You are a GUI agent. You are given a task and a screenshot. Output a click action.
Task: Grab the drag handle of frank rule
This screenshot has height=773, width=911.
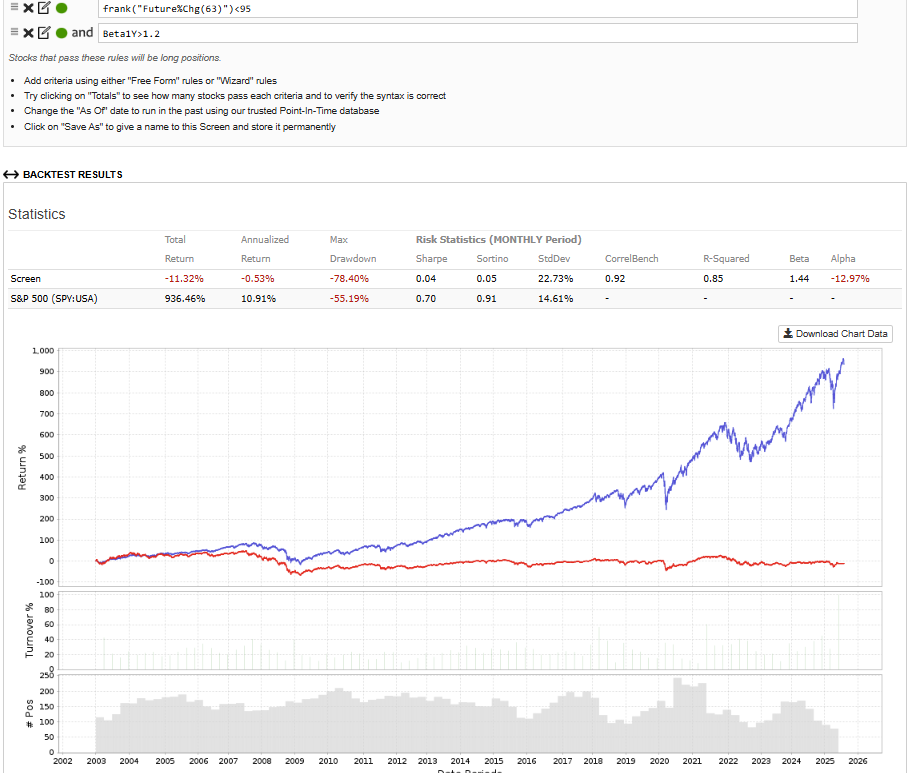coord(13,8)
